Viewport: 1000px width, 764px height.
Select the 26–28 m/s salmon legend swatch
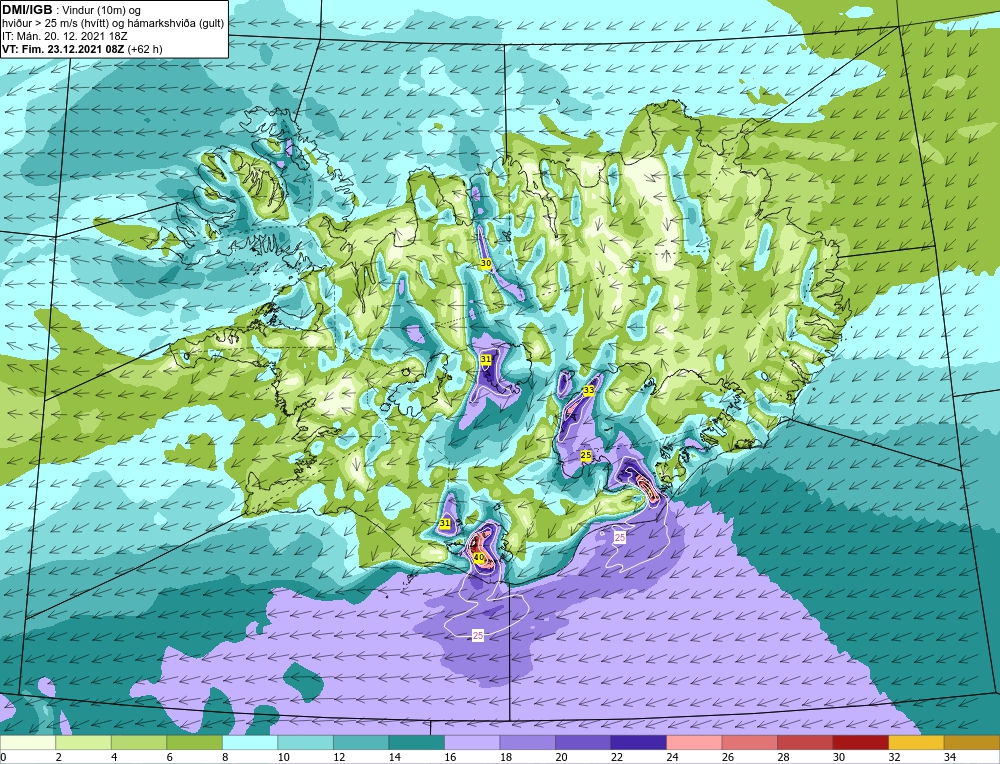(x=749, y=743)
